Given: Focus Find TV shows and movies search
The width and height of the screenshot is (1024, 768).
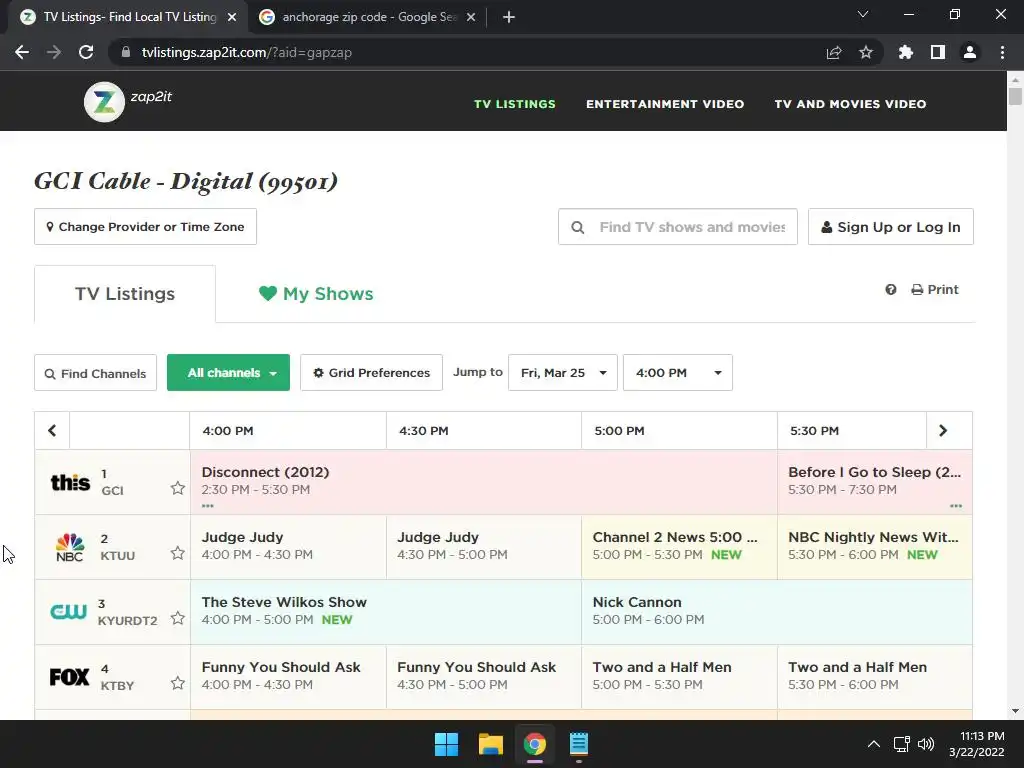Looking at the screenshot, I should point(678,227).
